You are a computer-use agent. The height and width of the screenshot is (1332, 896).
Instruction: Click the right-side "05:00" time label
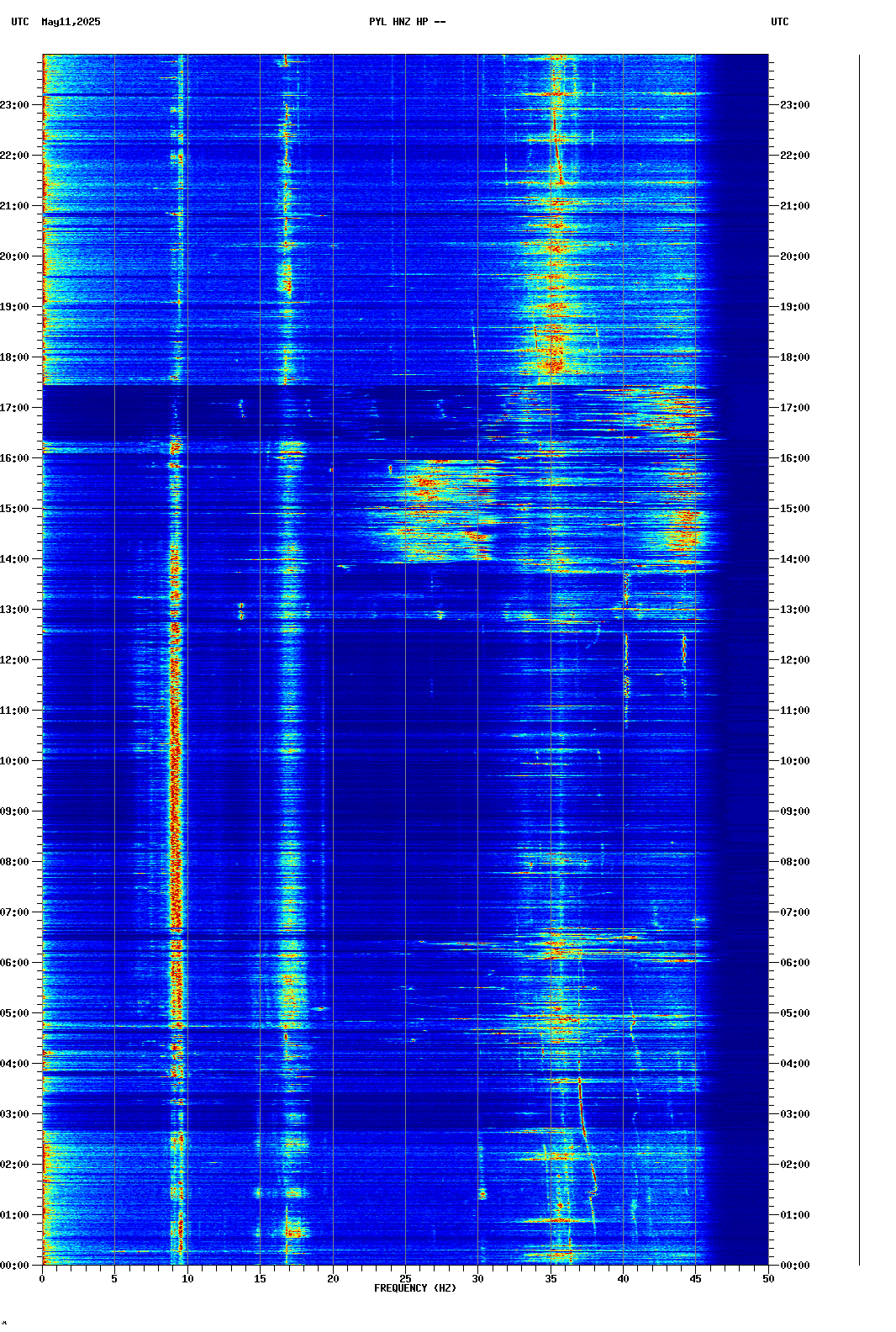pyautogui.click(x=795, y=1013)
